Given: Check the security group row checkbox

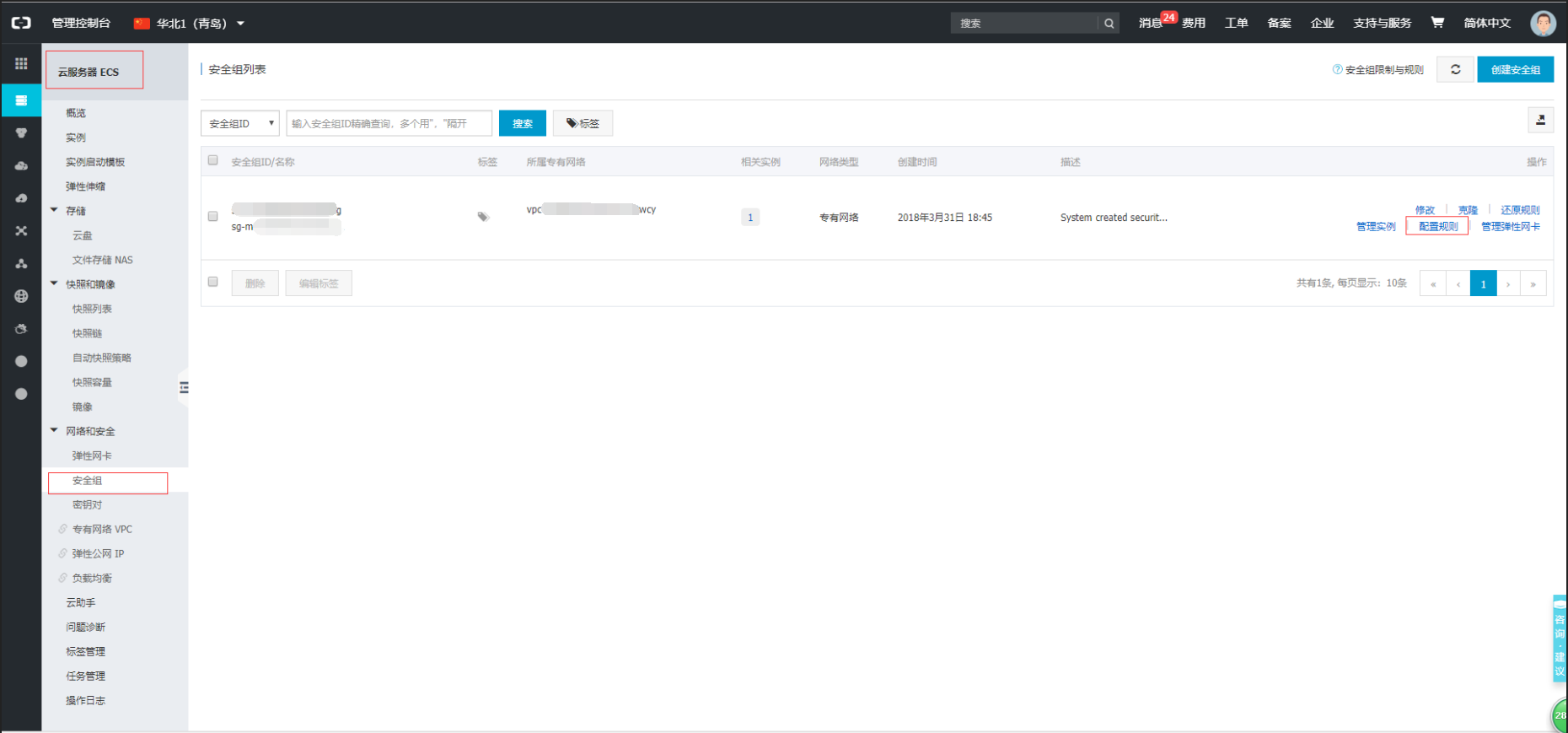Looking at the screenshot, I should pyautogui.click(x=213, y=217).
